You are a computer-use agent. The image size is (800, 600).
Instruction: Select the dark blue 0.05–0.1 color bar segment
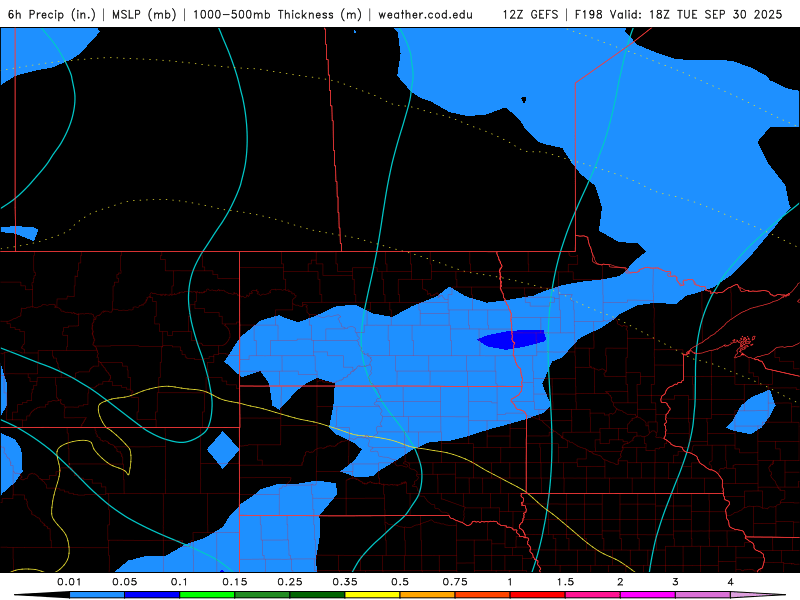click(x=152, y=595)
